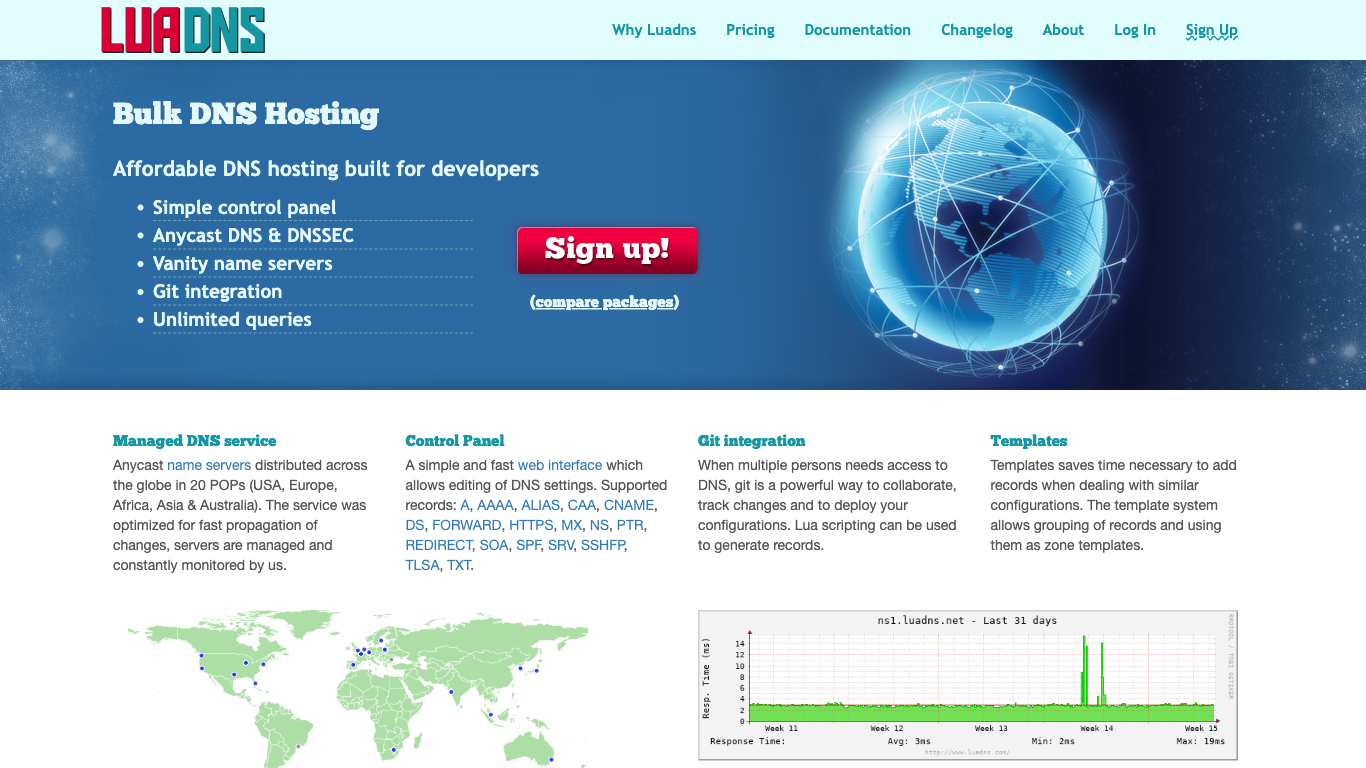Open the name servers link
The height and width of the screenshot is (768, 1366).
click(x=209, y=465)
